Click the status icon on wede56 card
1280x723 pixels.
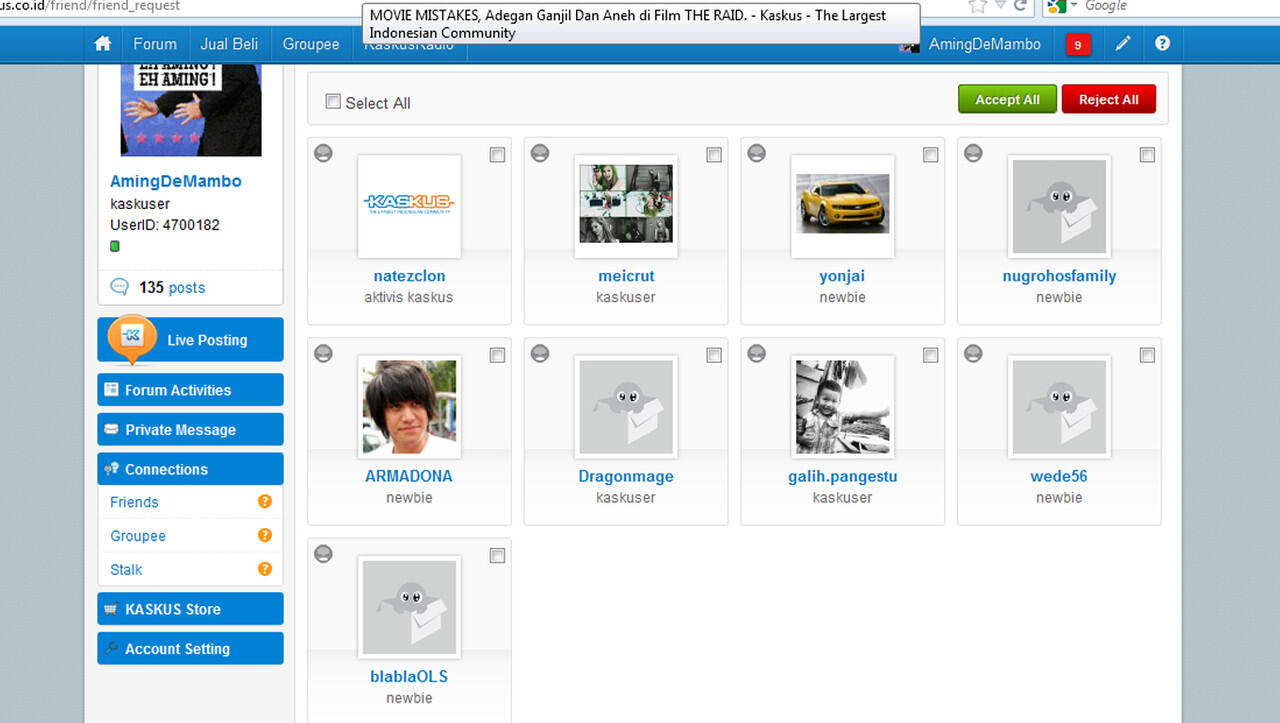(973, 353)
